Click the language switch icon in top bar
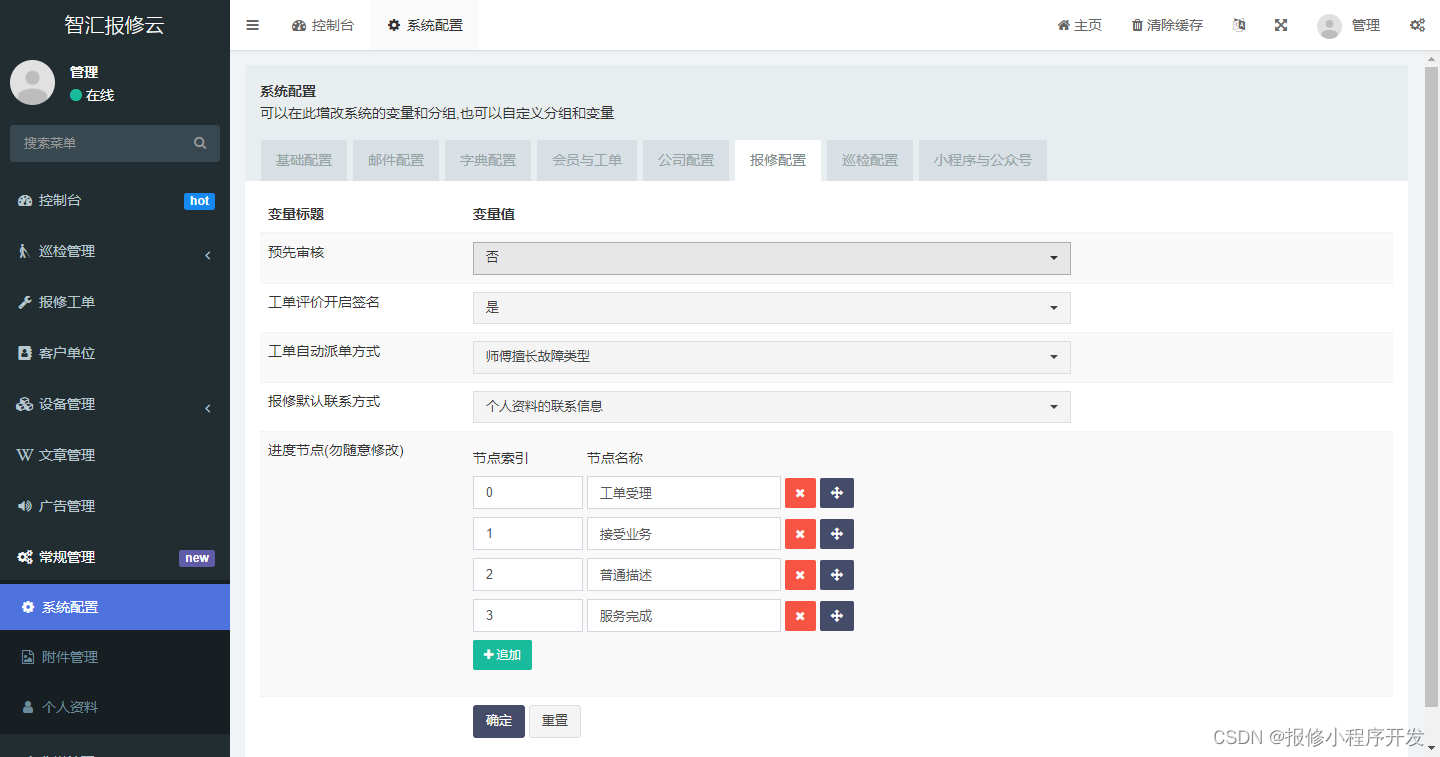The image size is (1440, 757). [1239, 25]
